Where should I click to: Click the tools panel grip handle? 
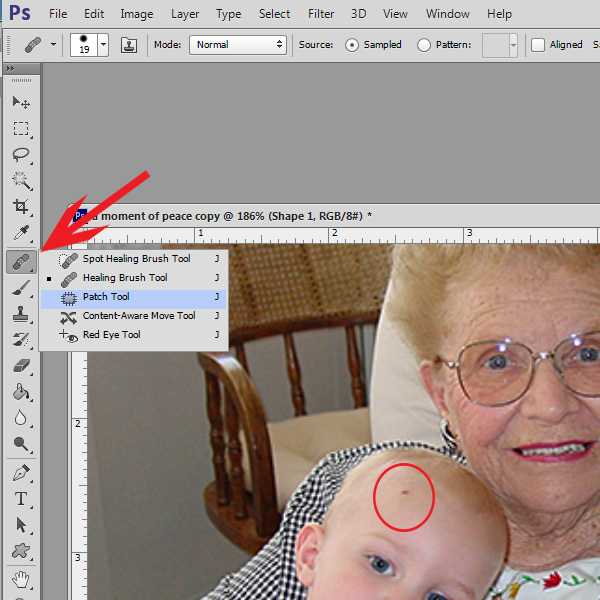pyautogui.click(x=21, y=80)
